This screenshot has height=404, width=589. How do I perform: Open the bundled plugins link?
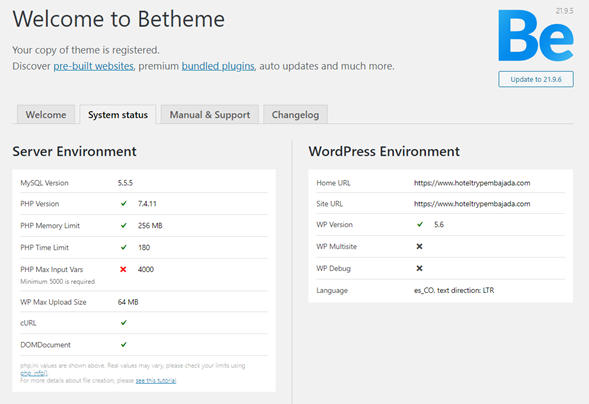click(218, 66)
